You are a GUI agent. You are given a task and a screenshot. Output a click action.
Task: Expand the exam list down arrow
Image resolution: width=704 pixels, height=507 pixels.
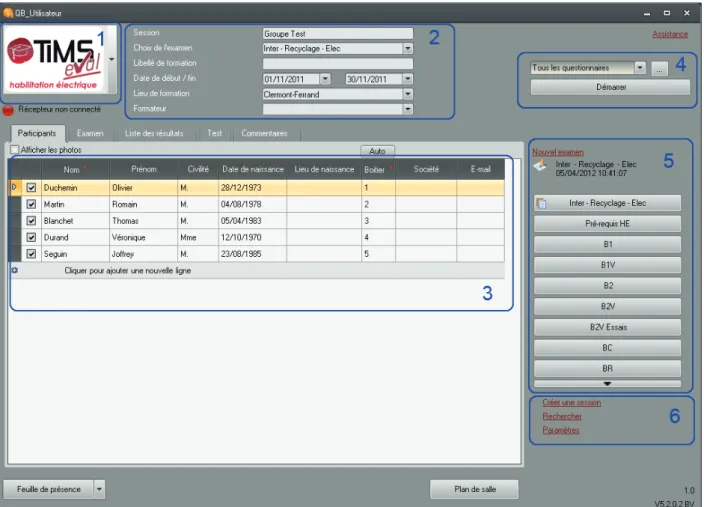click(607, 384)
